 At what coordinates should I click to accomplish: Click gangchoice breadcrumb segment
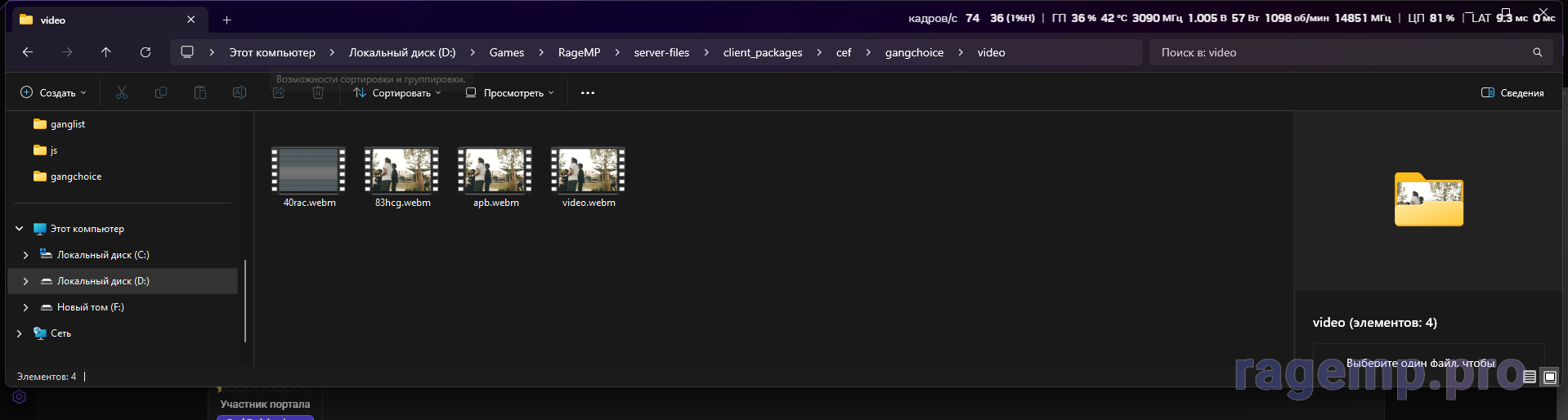pyautogui.click(x=914, y=52)
